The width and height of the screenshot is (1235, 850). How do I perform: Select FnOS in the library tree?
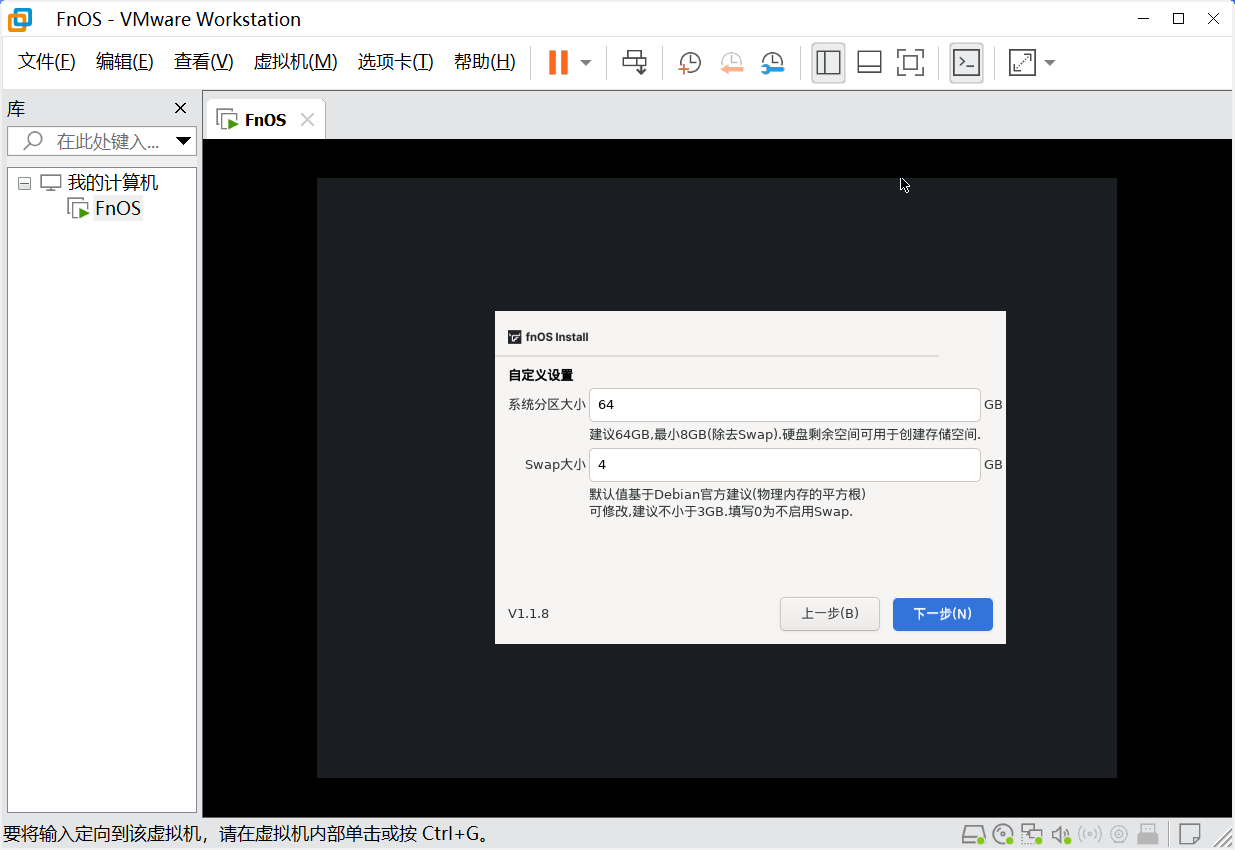(117, 209)
